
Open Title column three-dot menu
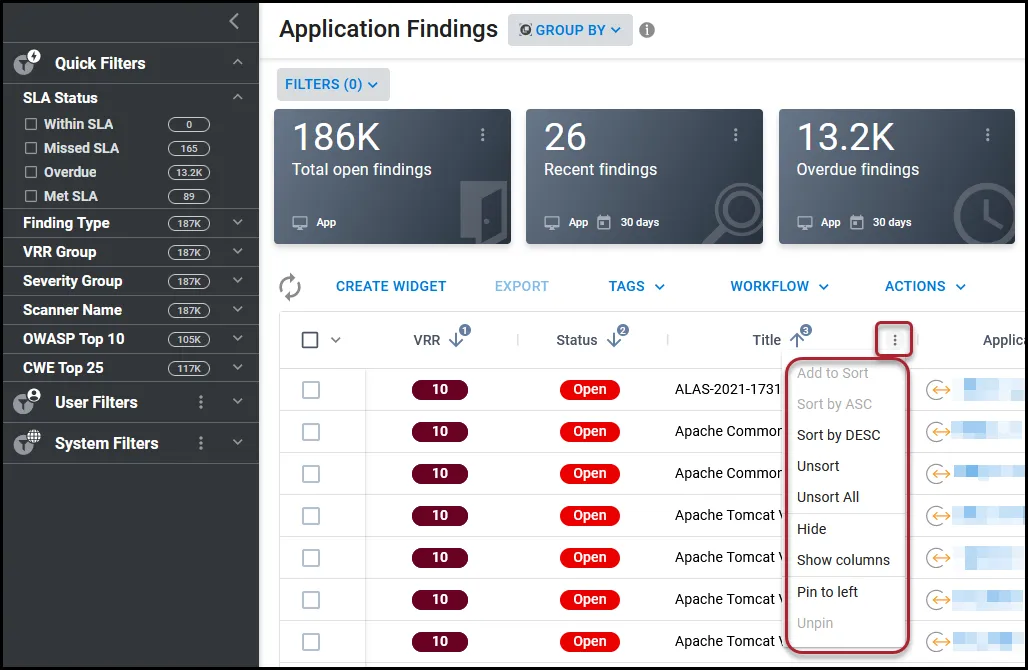(894, 340)
